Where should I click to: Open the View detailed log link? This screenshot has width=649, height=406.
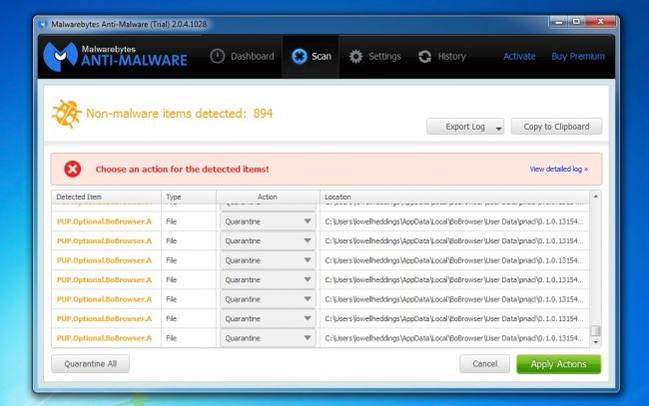[x=558, y=169]
